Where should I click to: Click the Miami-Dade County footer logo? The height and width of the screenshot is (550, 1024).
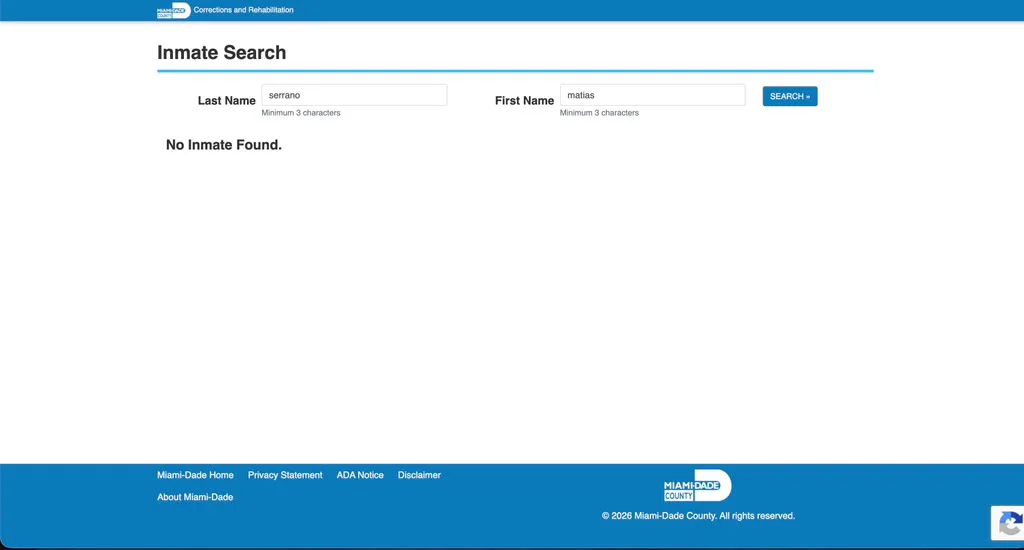click(697, 486)
